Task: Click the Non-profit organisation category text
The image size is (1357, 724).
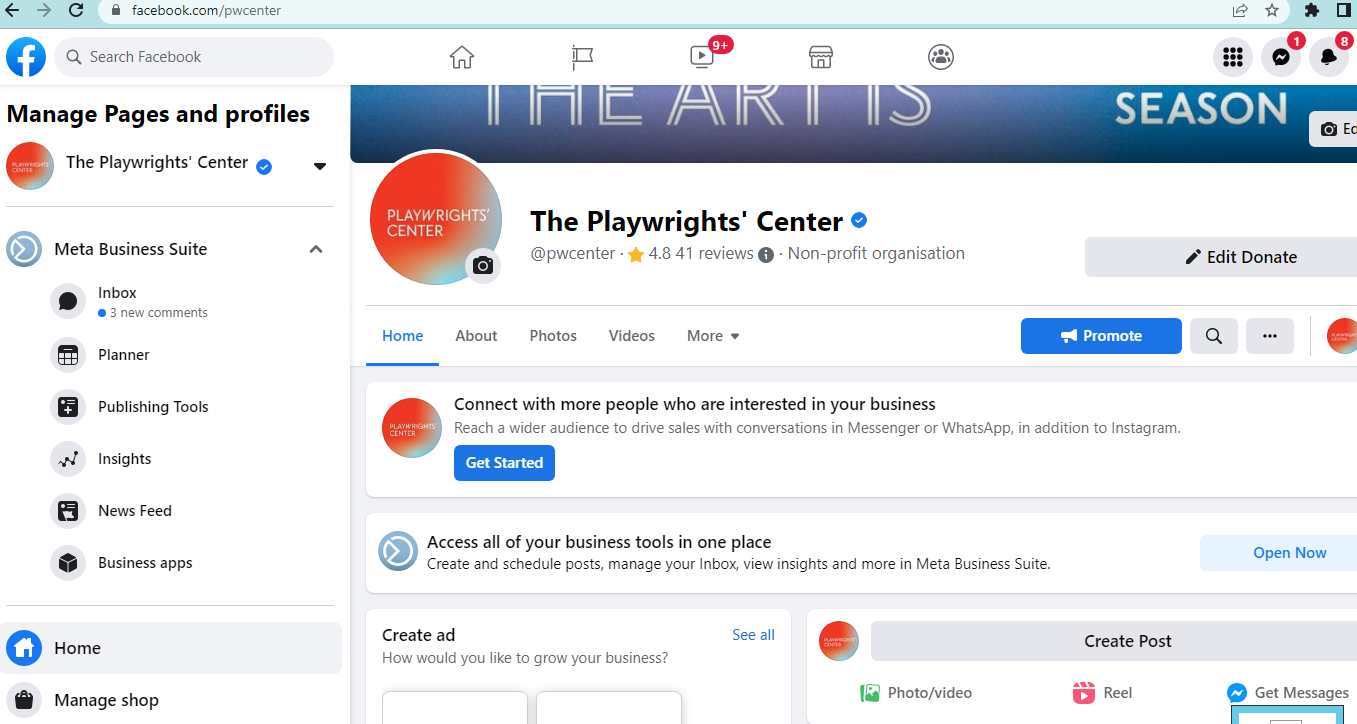Action: coord(876,254)
